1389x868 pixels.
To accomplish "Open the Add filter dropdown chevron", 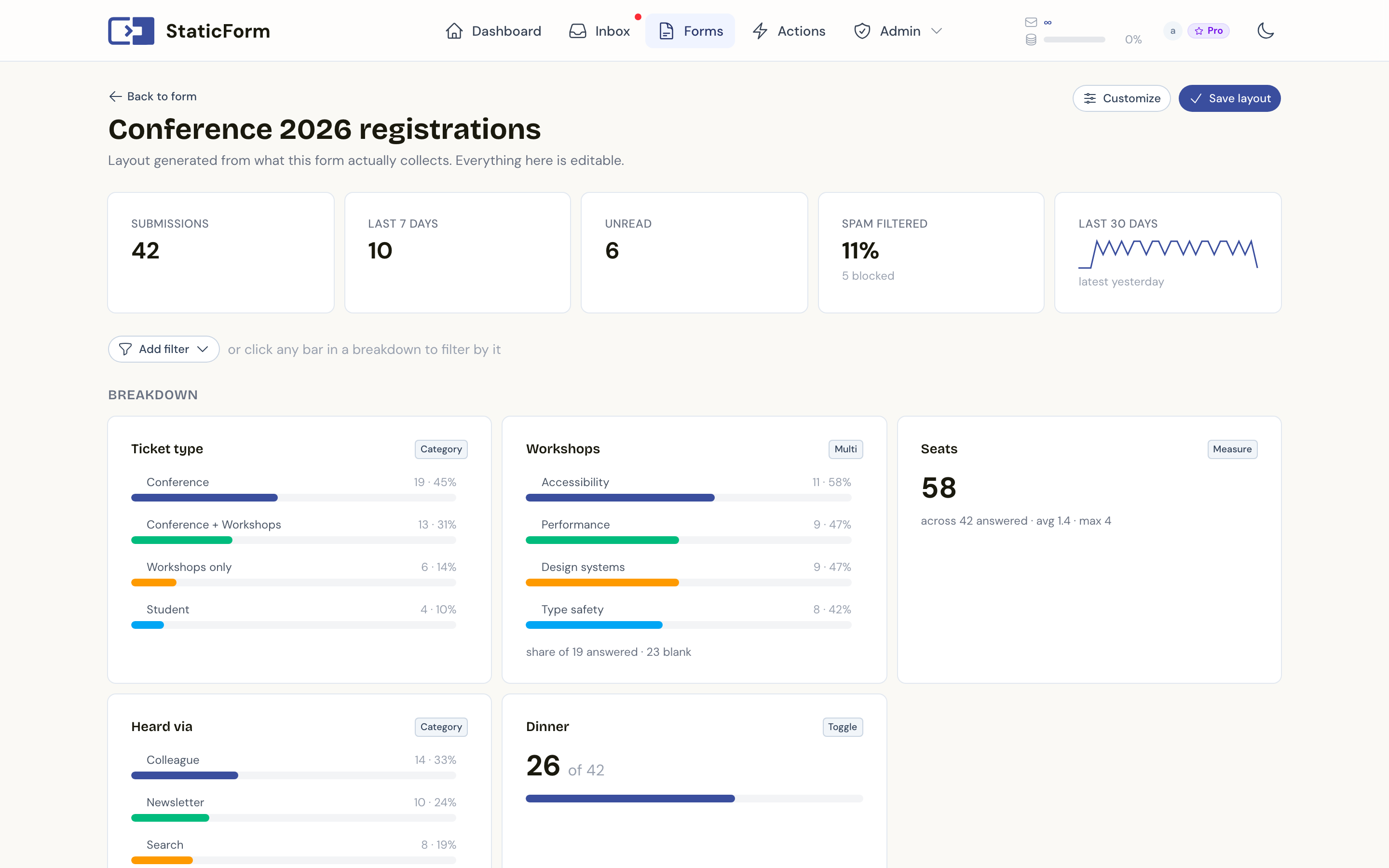I will (x=203, y=349).
